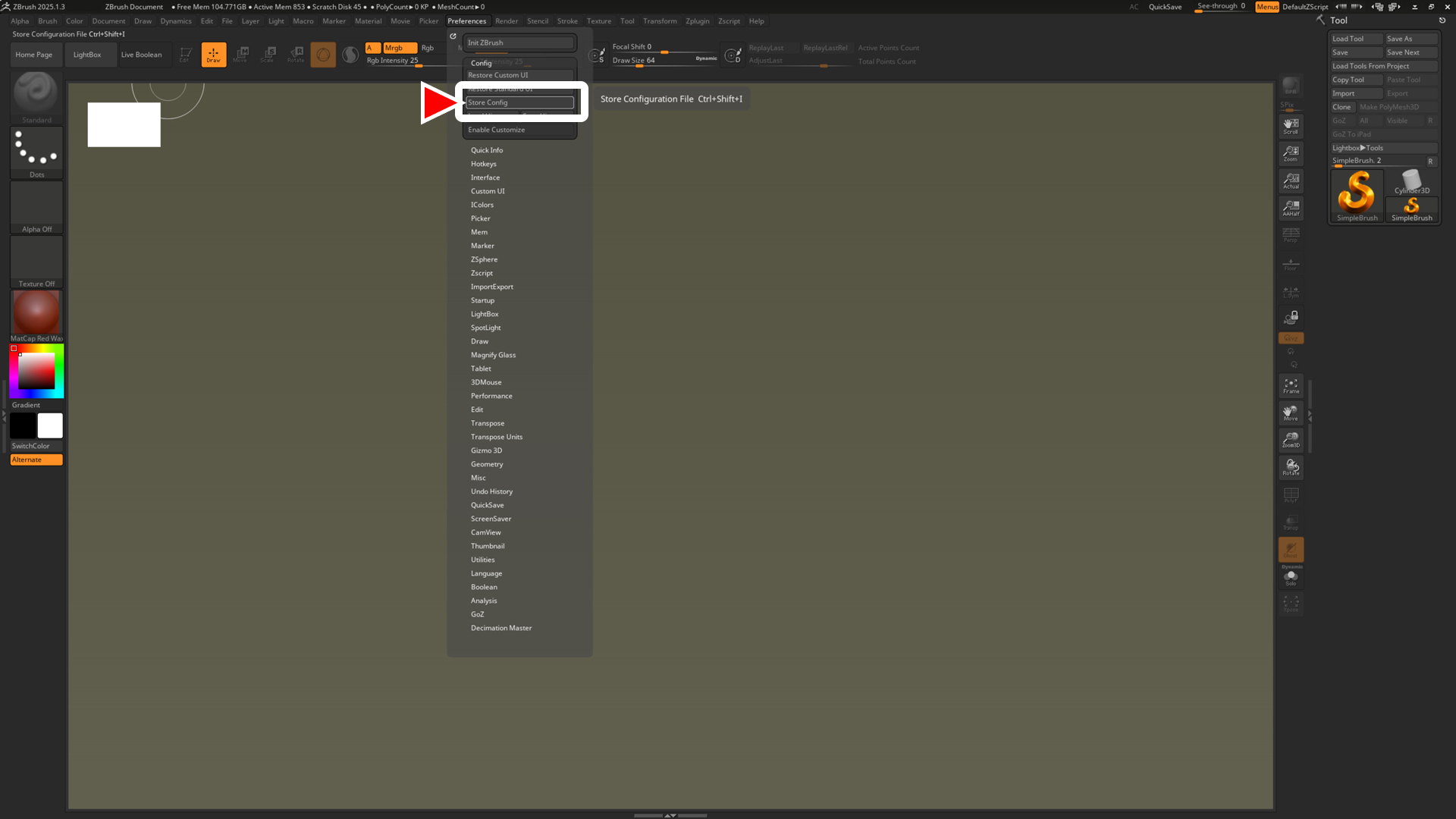Toggle the Menus button in title bar
This screenshot has width=1456, height=819.
[x=1267, y=7]
